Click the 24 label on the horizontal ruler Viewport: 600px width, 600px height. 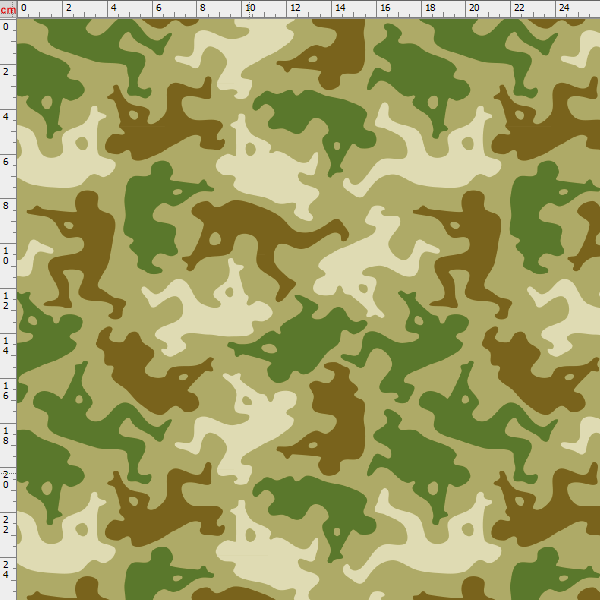[x=564, y=8]
